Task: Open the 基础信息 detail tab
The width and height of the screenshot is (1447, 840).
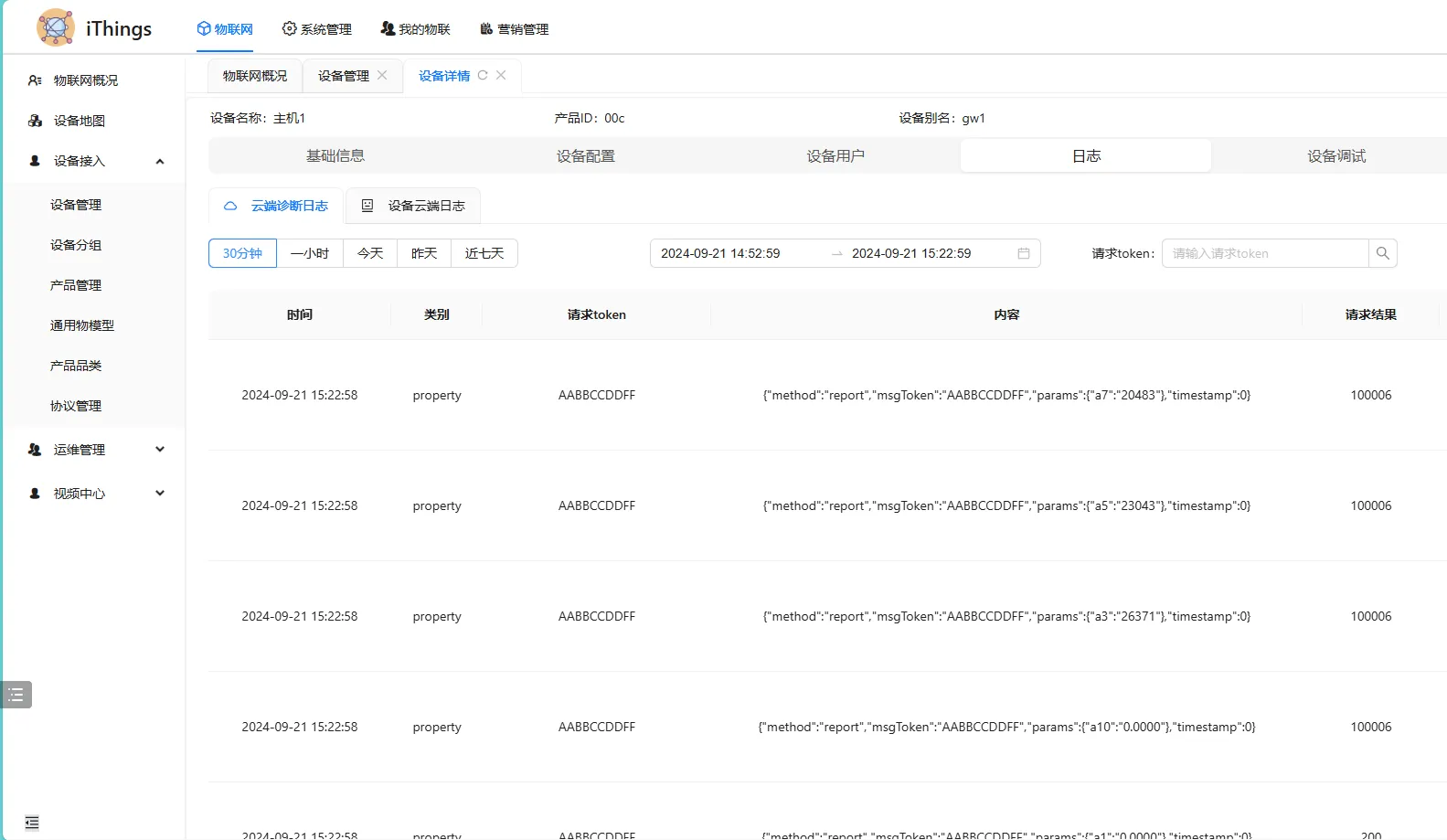Action: tap(335, 156)
